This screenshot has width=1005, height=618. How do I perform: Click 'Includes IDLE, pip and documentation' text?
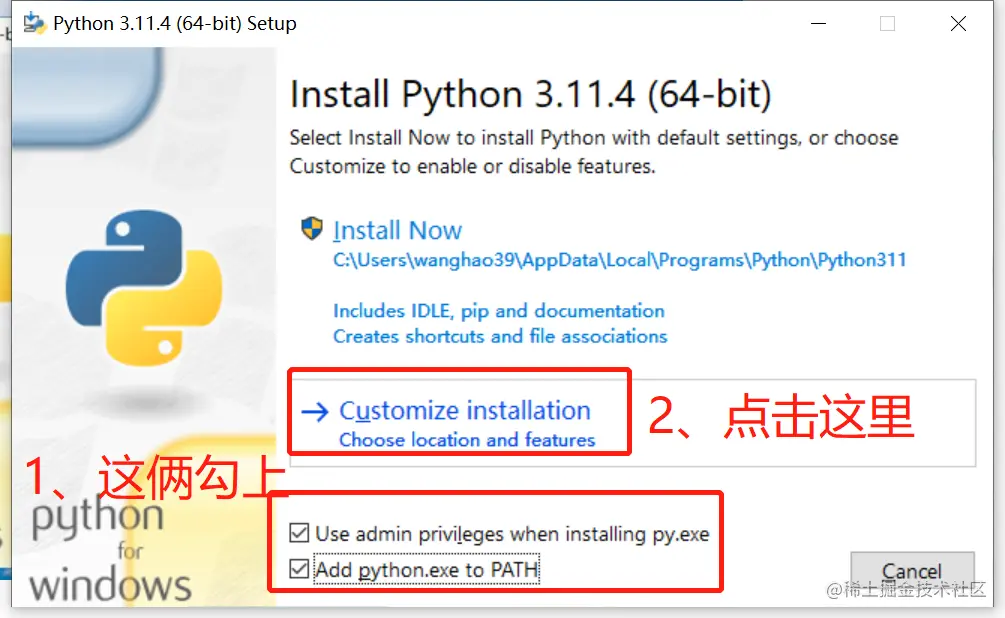(499, 311)
